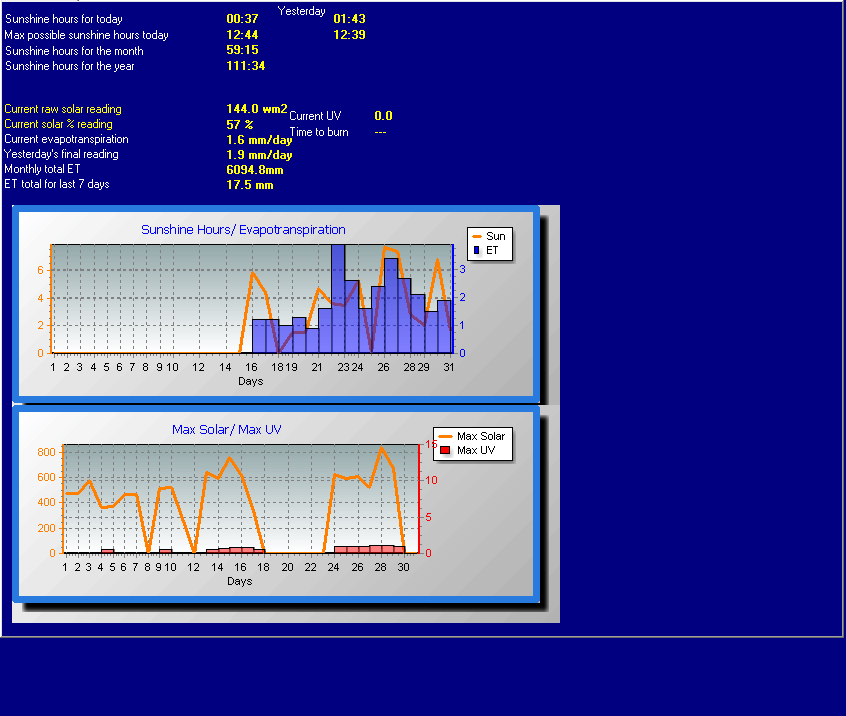
Task: Click the red Max UV legend square
Action: [444, 450]
